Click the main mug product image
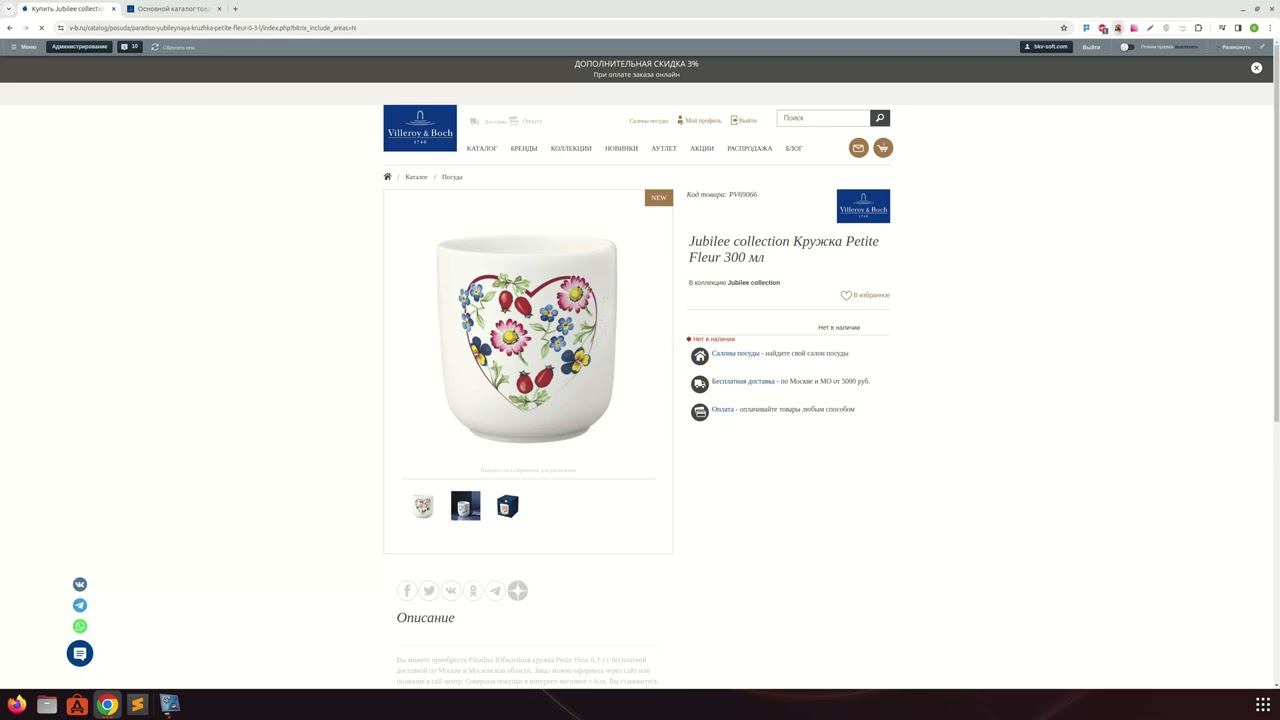The width and height of the screenshot is (1280, 720). coord(527,338)
